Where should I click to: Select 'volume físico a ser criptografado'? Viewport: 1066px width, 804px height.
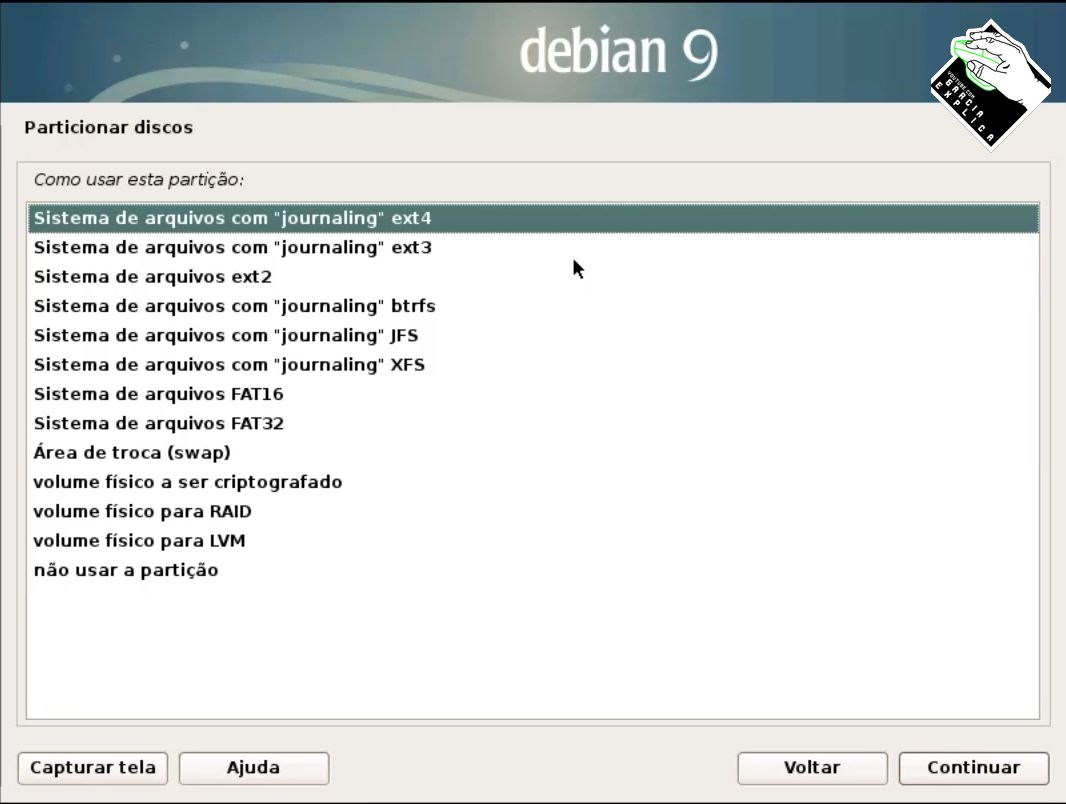point(534,482)
